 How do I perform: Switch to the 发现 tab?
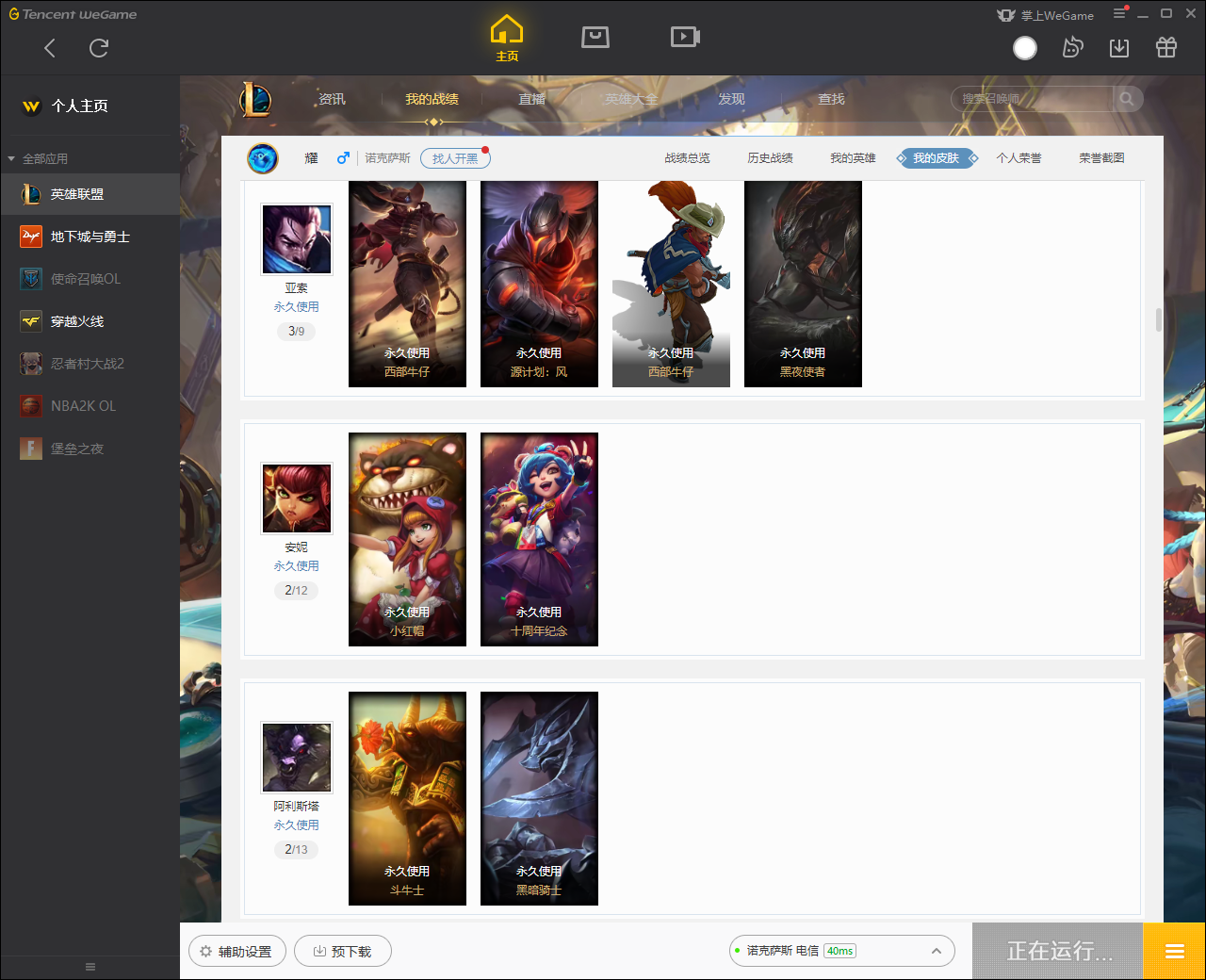point(731,99)
